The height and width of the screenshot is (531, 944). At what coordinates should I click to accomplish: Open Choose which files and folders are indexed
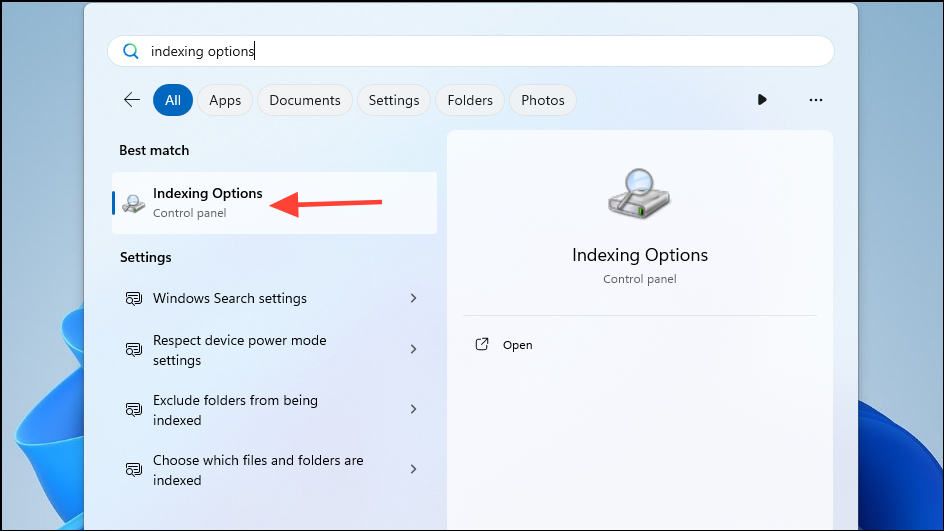click(x=275, y=470)
